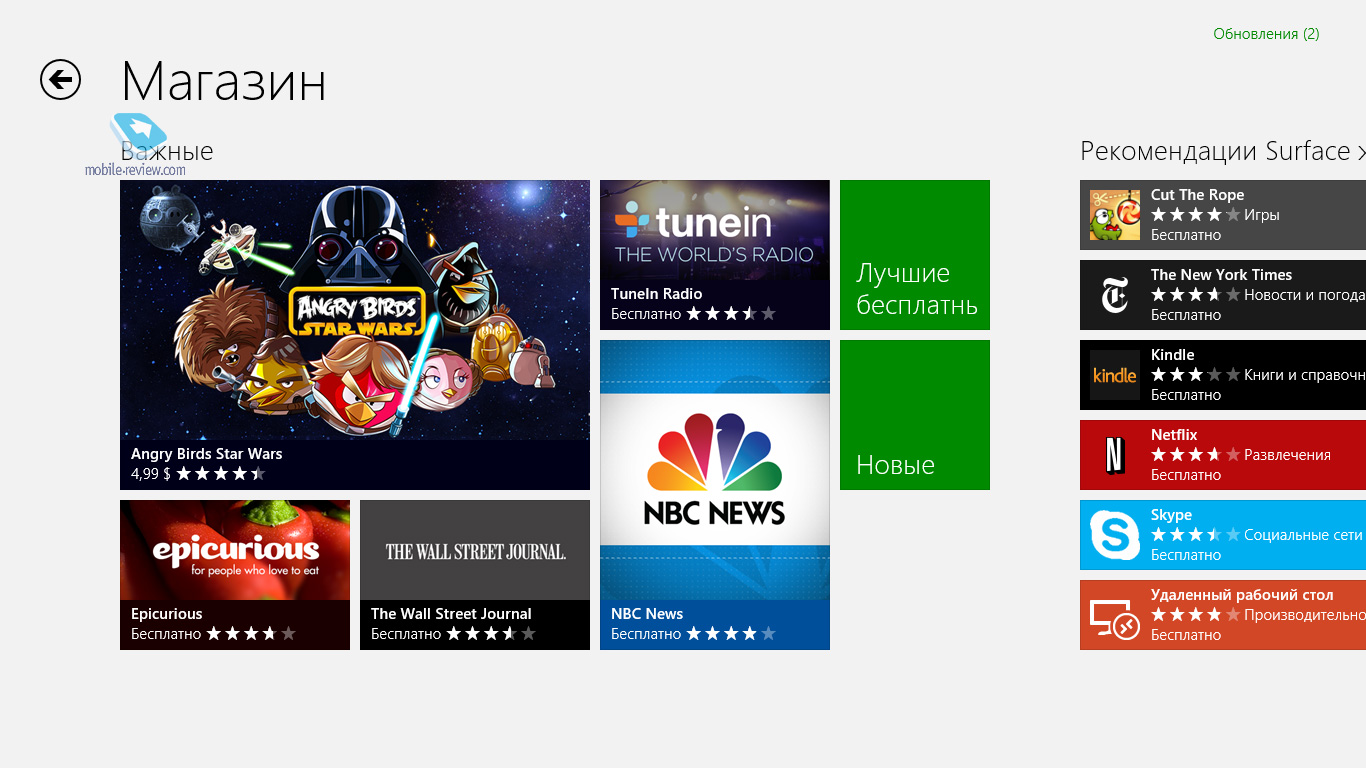
Task: Click Книги и справочники category label
Action: [x=1305, y=375]
